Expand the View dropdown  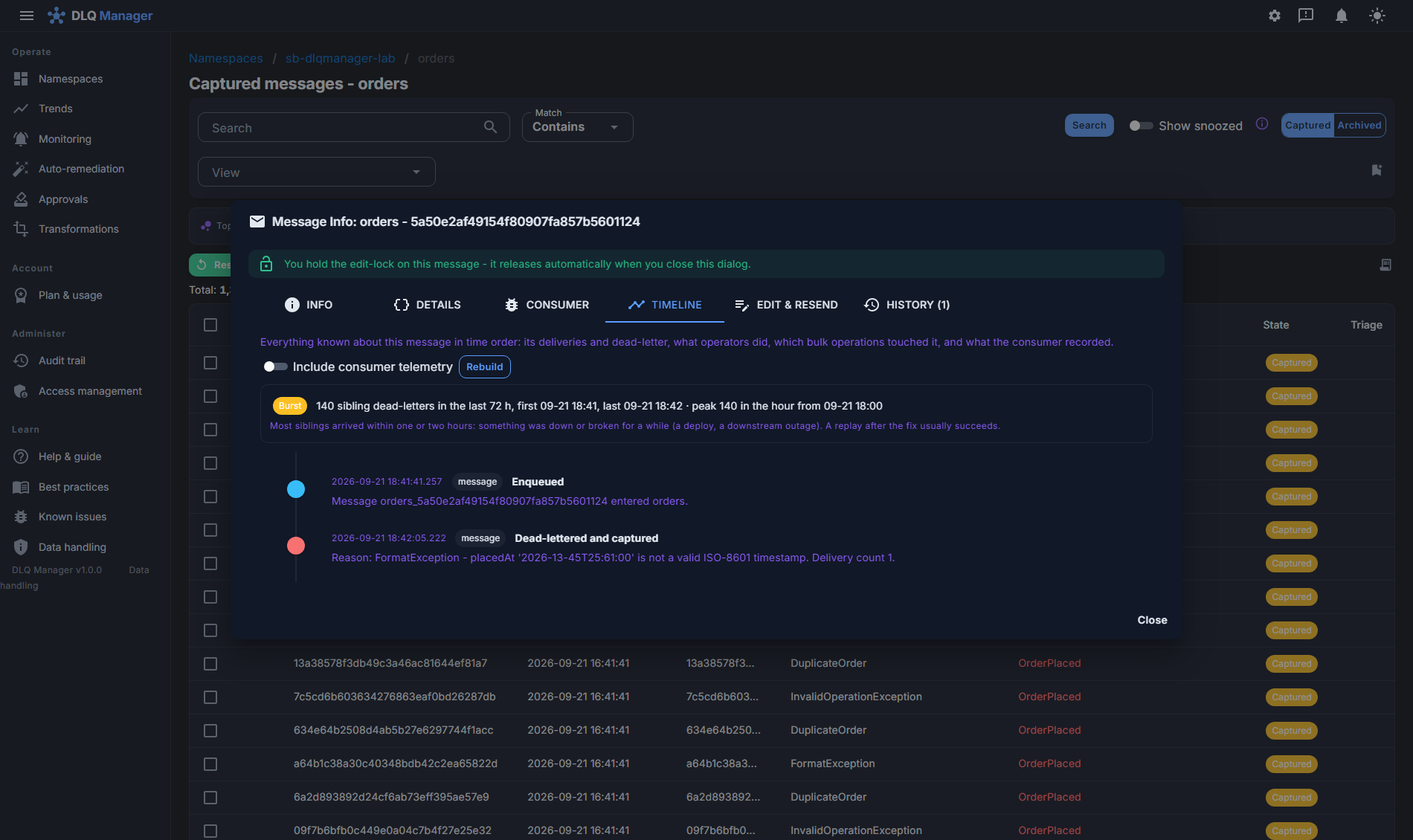tap(317, 172)
